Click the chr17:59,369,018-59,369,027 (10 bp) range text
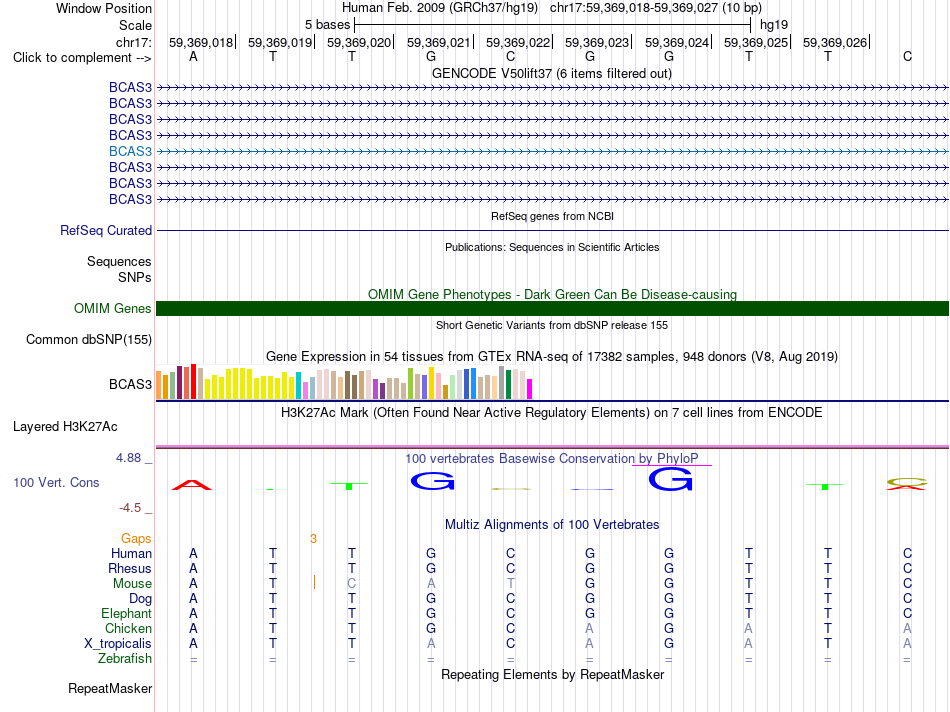This screenshot has height=712, width=950. 656,8
